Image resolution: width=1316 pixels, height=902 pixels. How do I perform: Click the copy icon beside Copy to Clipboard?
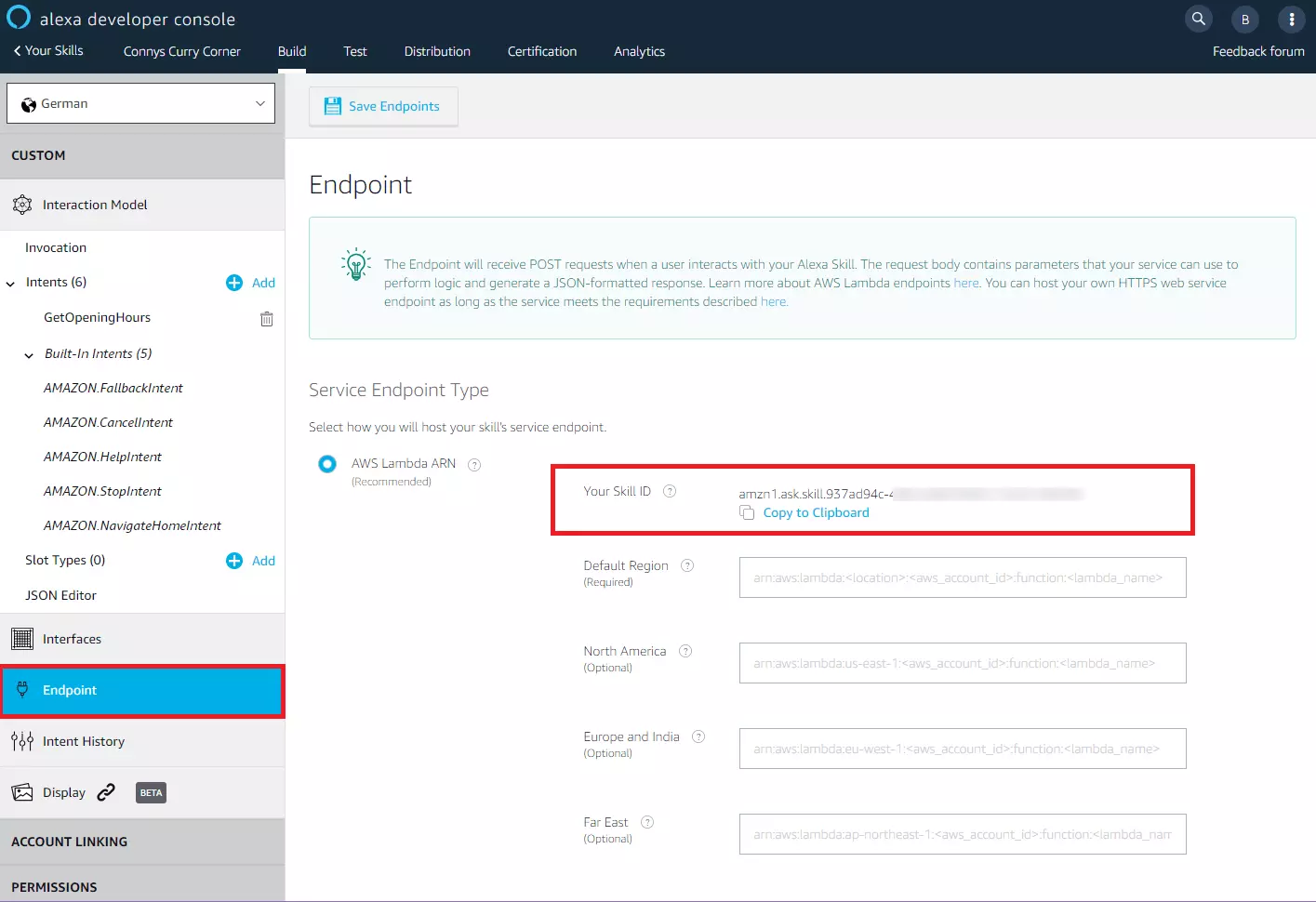(x=747, y=512)
